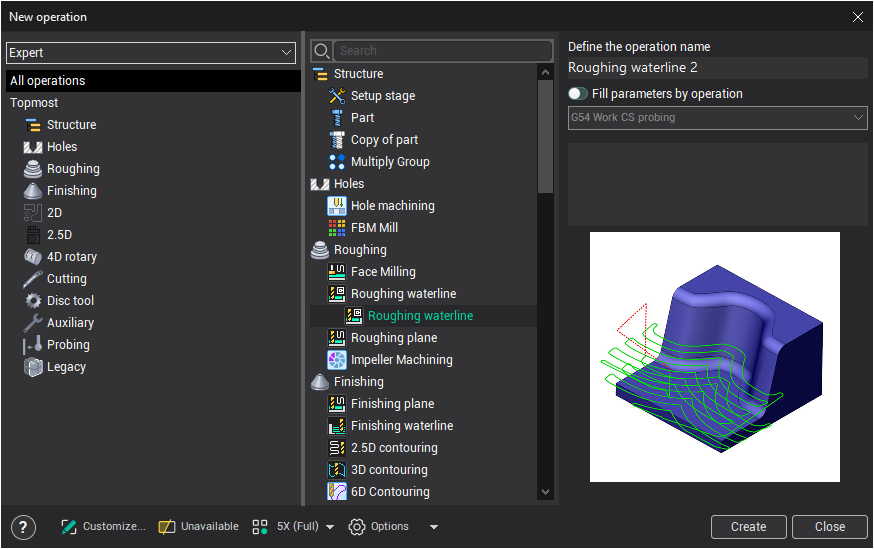
Task: Click the Disc tool category icon
Action: (32, 301)
